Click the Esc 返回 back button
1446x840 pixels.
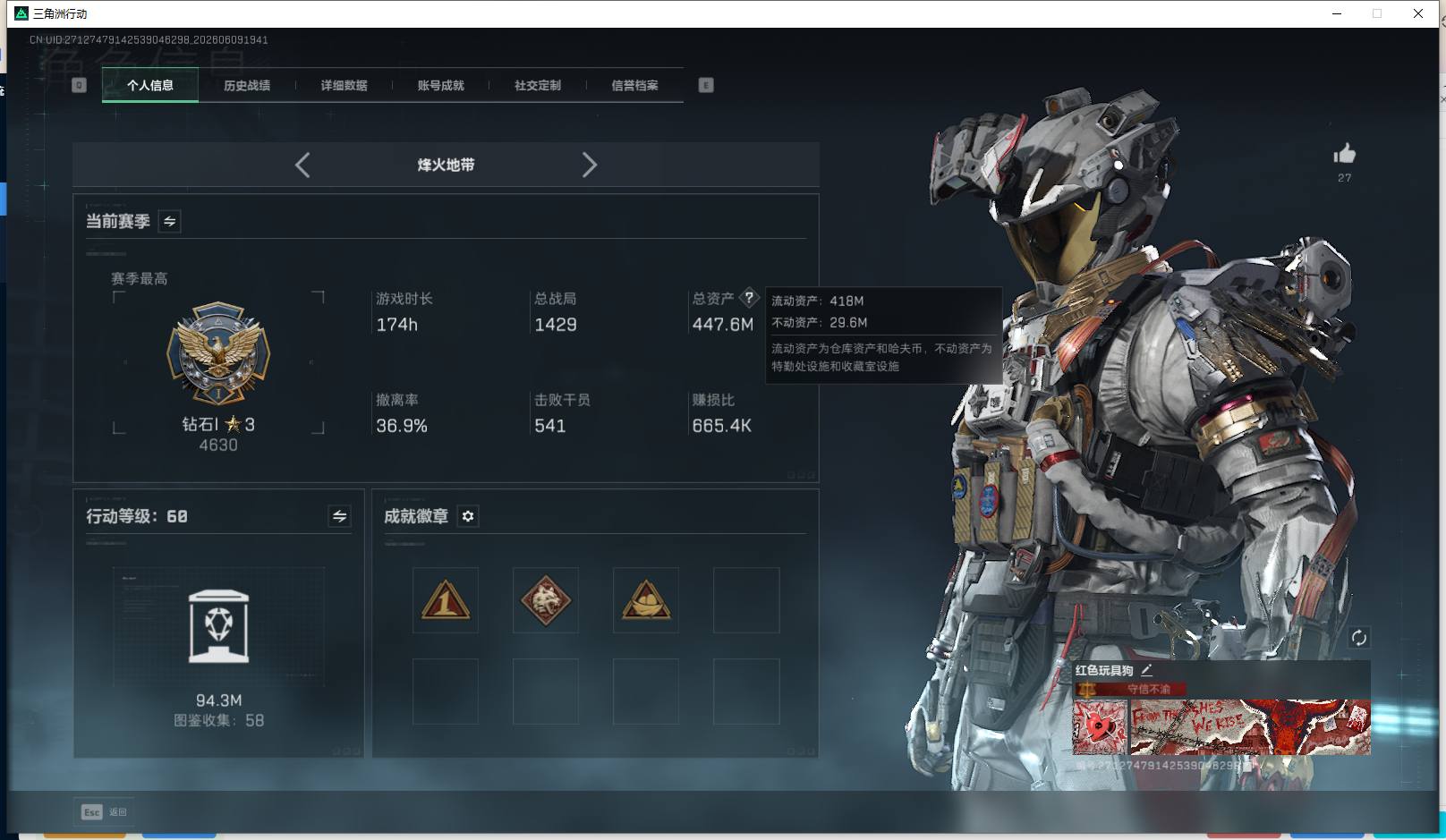click(x=104, y=811)
